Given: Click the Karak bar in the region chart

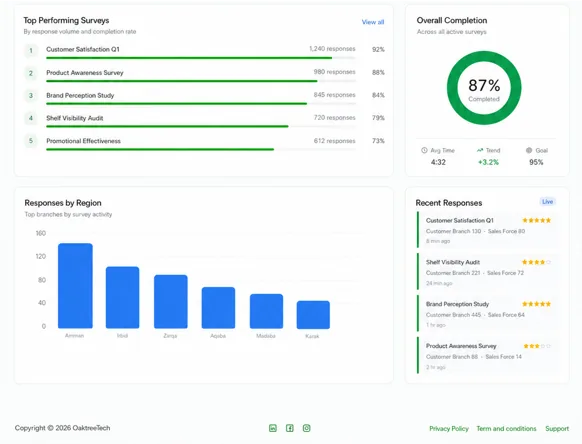Looking at the screenshot, I should pos(313,315).
